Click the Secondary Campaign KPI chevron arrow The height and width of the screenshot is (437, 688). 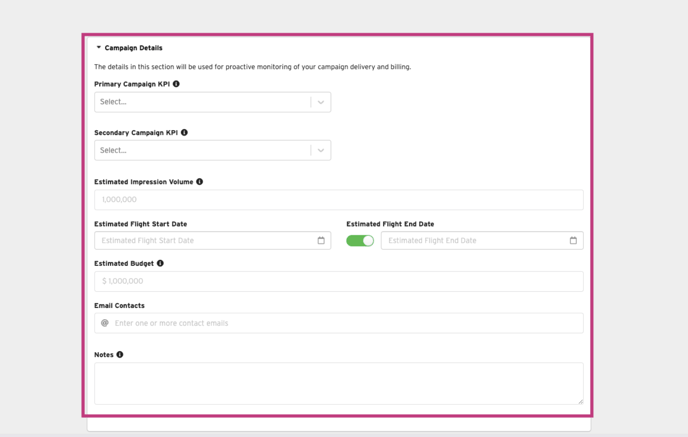[321, 150]
